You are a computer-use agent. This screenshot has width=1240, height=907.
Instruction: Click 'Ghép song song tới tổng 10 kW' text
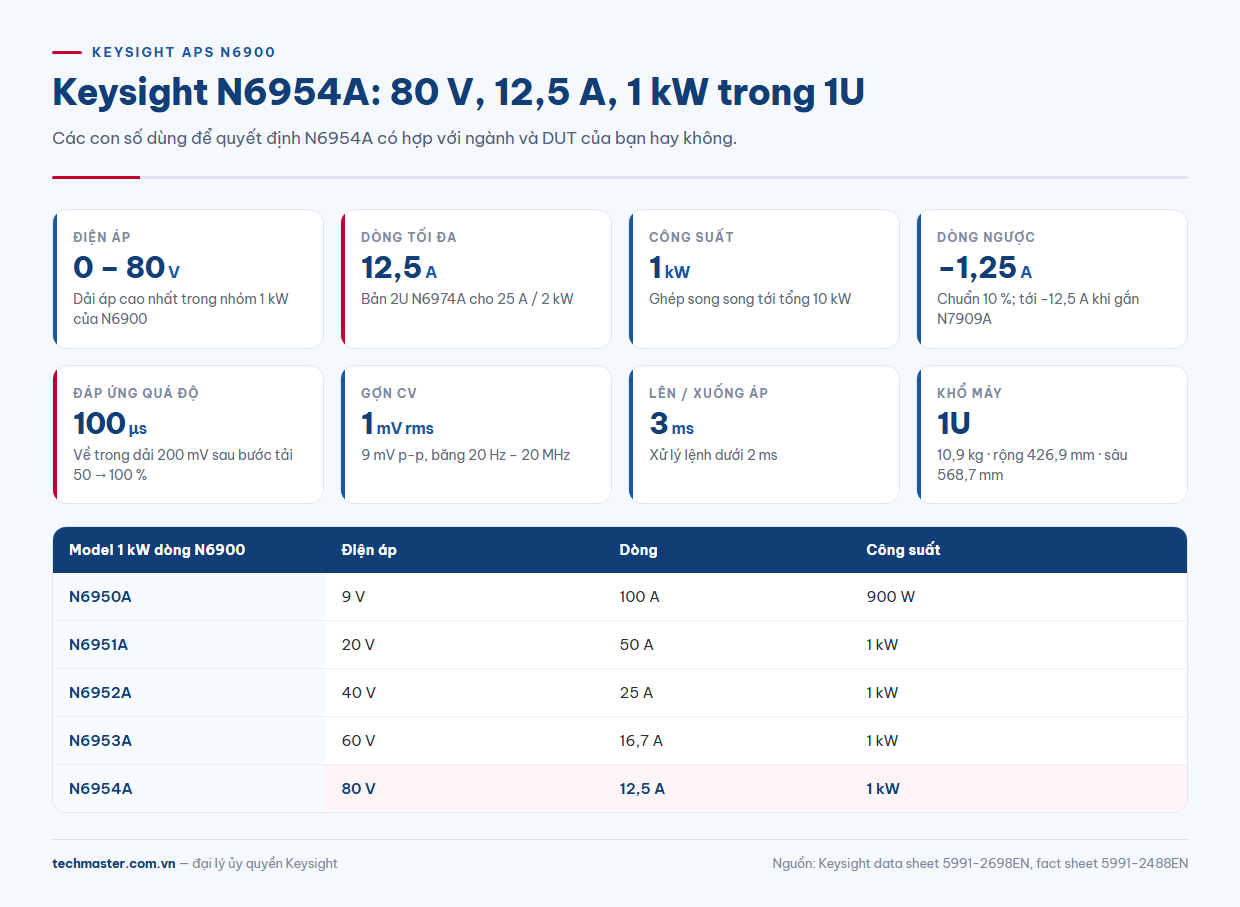[750, 299]
